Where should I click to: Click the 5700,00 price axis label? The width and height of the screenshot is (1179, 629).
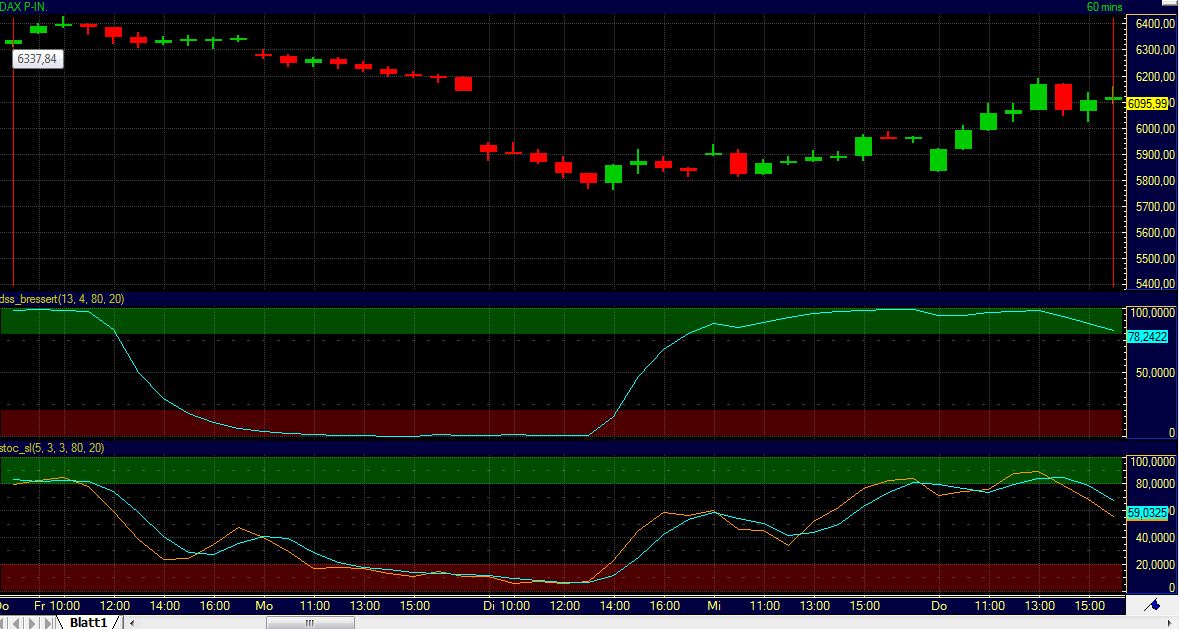click(1154, 207)
